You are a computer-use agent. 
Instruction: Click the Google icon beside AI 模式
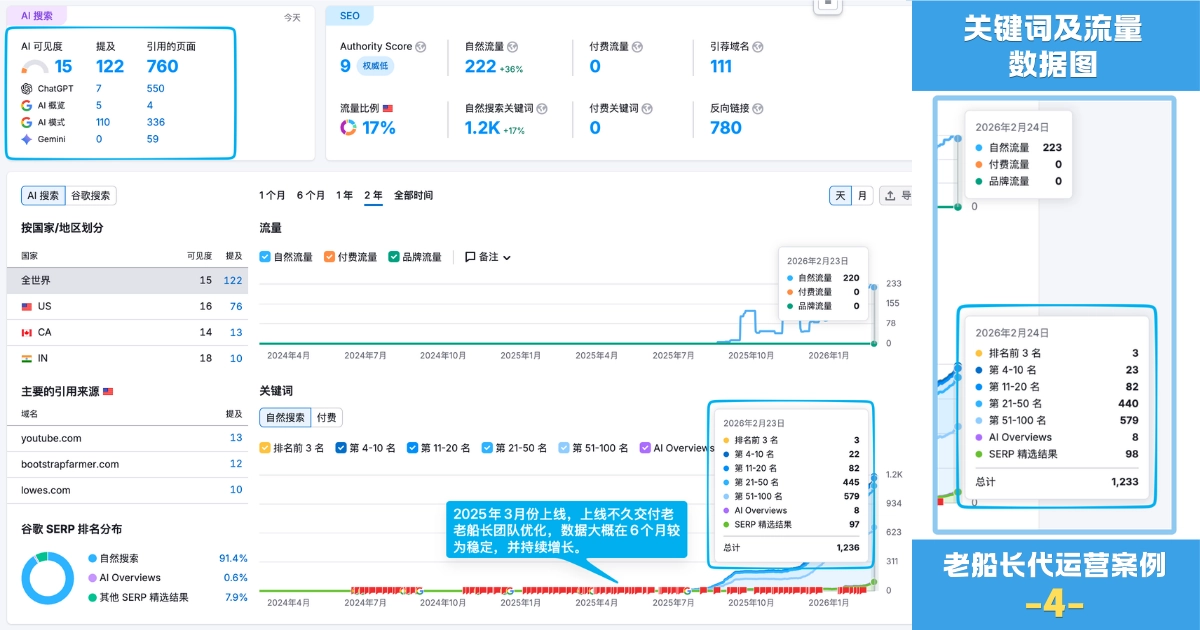pyautogui.click(x=27, y=122)
